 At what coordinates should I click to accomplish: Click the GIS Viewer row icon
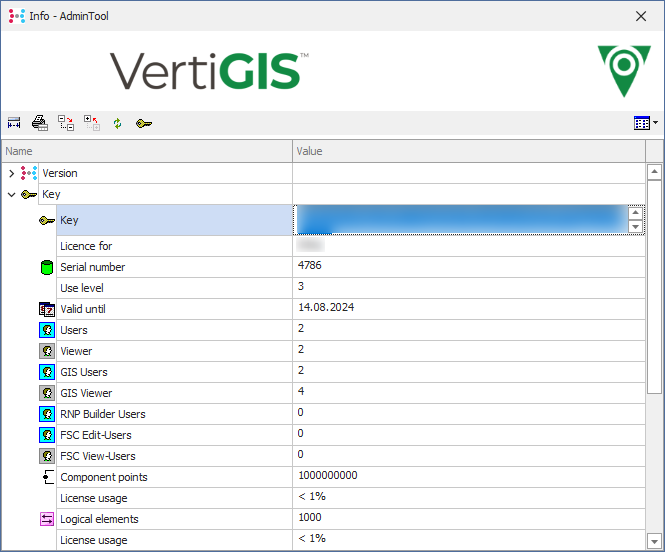click(x=47, y=393)
